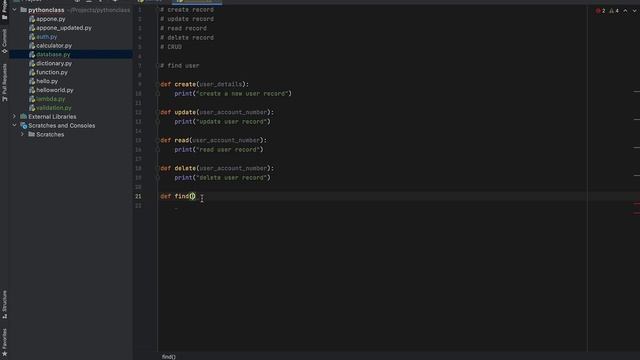Screen dimensions: 640x360
Task: Open hello.py file
Action: 47,81
